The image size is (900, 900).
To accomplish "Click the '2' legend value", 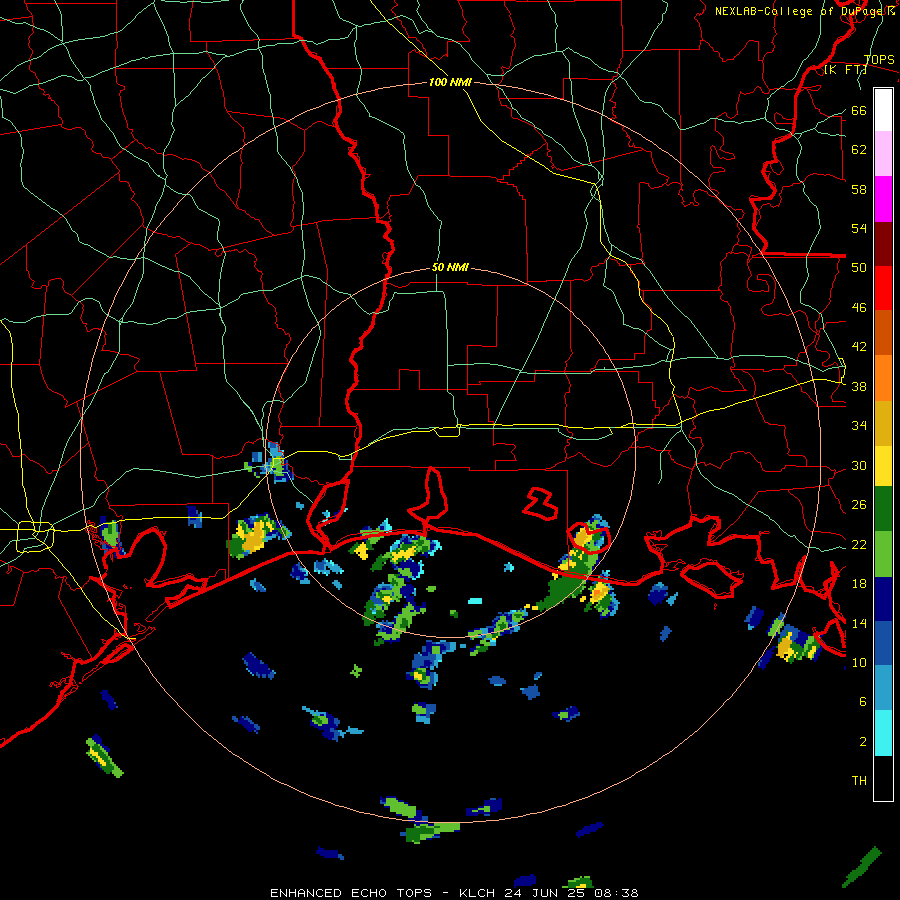I will (x=863, y=742).
